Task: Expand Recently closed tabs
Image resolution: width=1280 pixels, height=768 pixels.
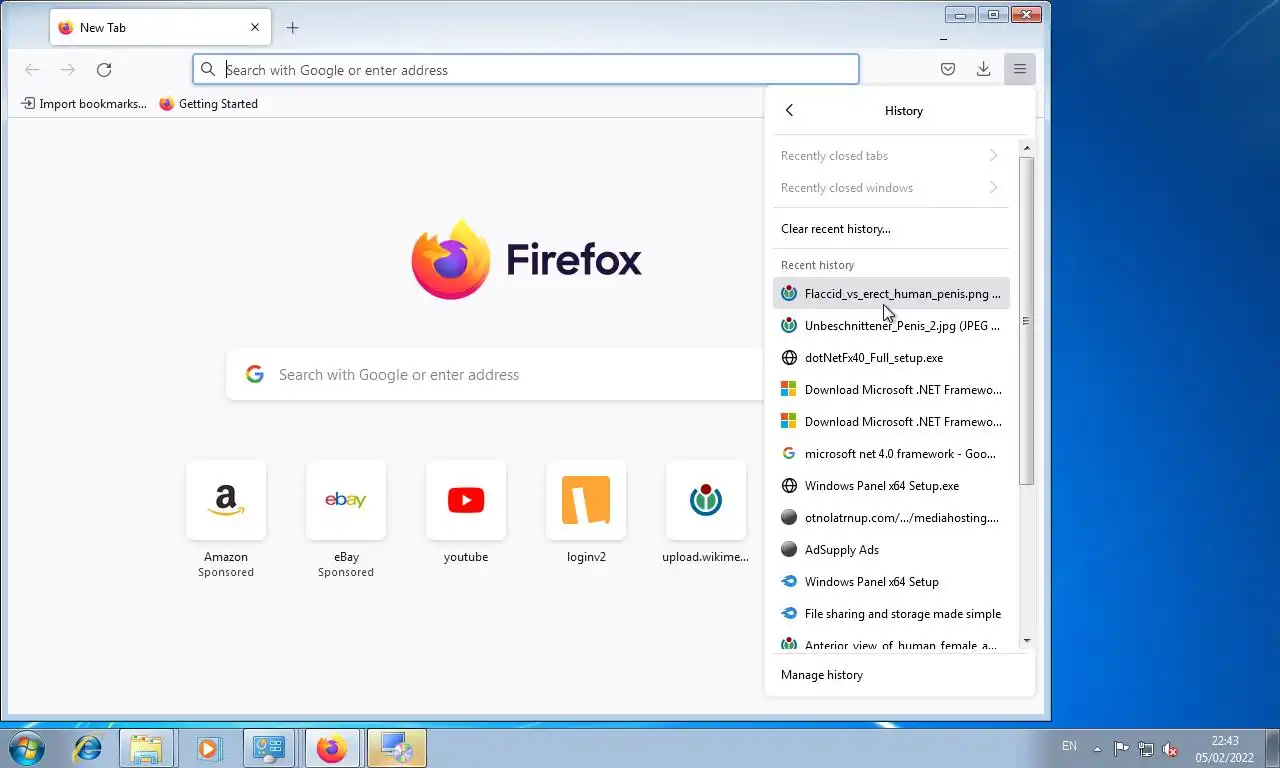Action: coord(891,156)
